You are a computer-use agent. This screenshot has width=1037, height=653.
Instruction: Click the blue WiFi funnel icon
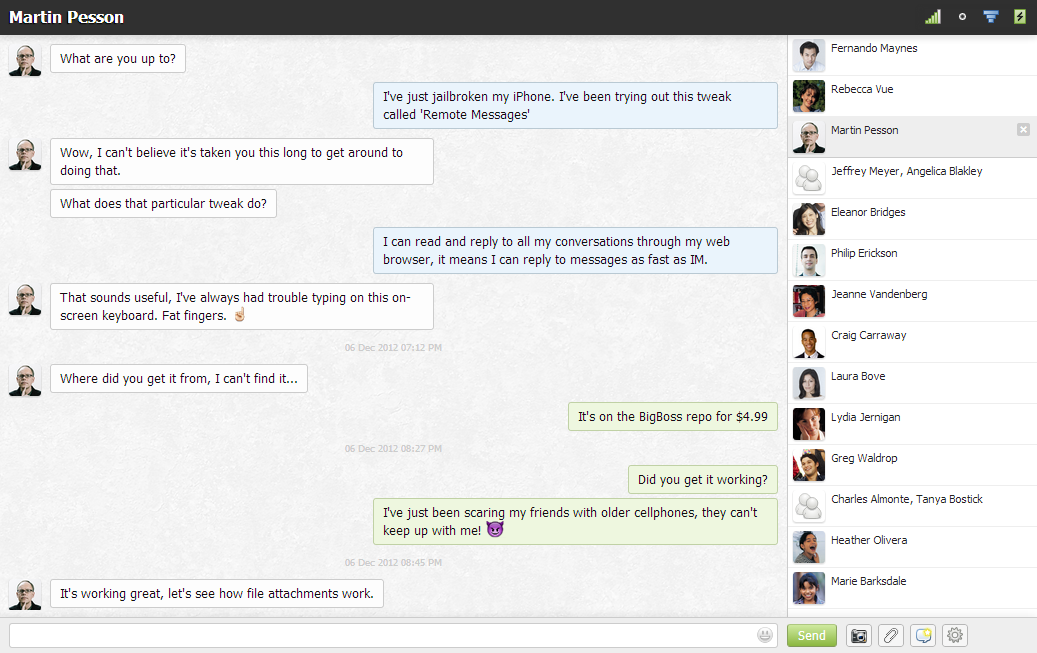(x=990, y=17)
